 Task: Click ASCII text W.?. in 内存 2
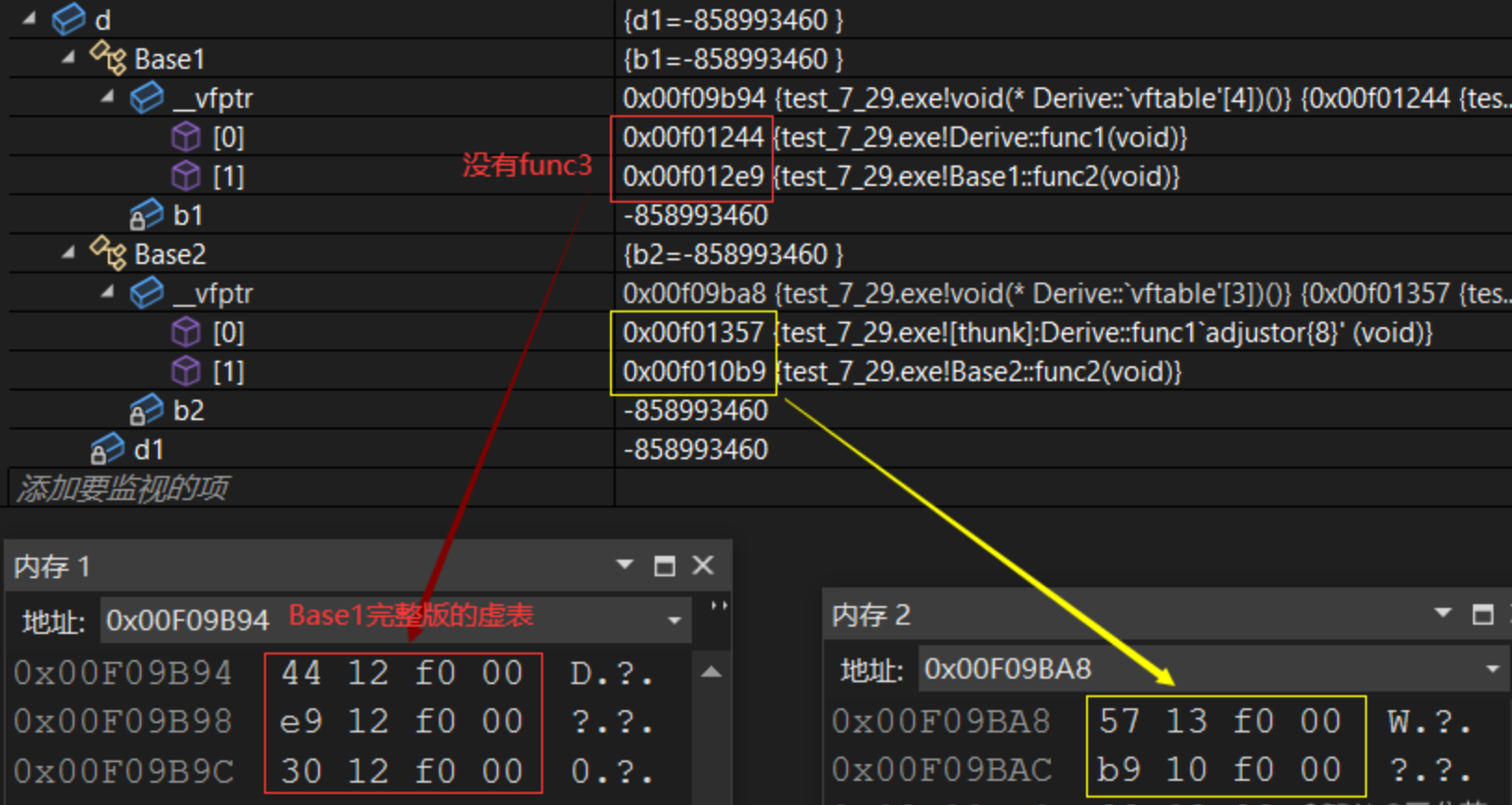1429,721
